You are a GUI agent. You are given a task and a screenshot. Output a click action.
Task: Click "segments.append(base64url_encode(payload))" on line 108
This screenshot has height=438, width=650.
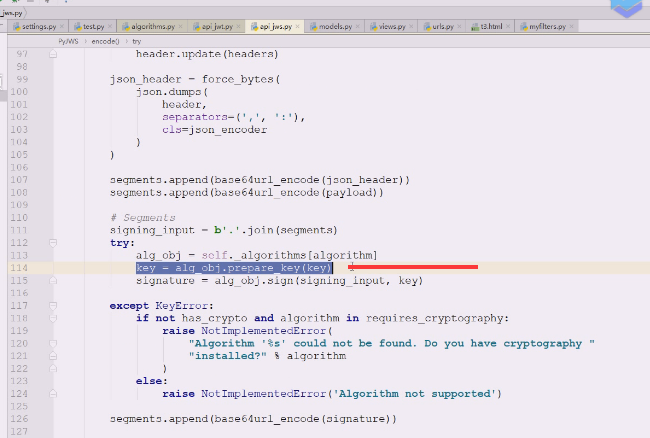click(247, 193)
